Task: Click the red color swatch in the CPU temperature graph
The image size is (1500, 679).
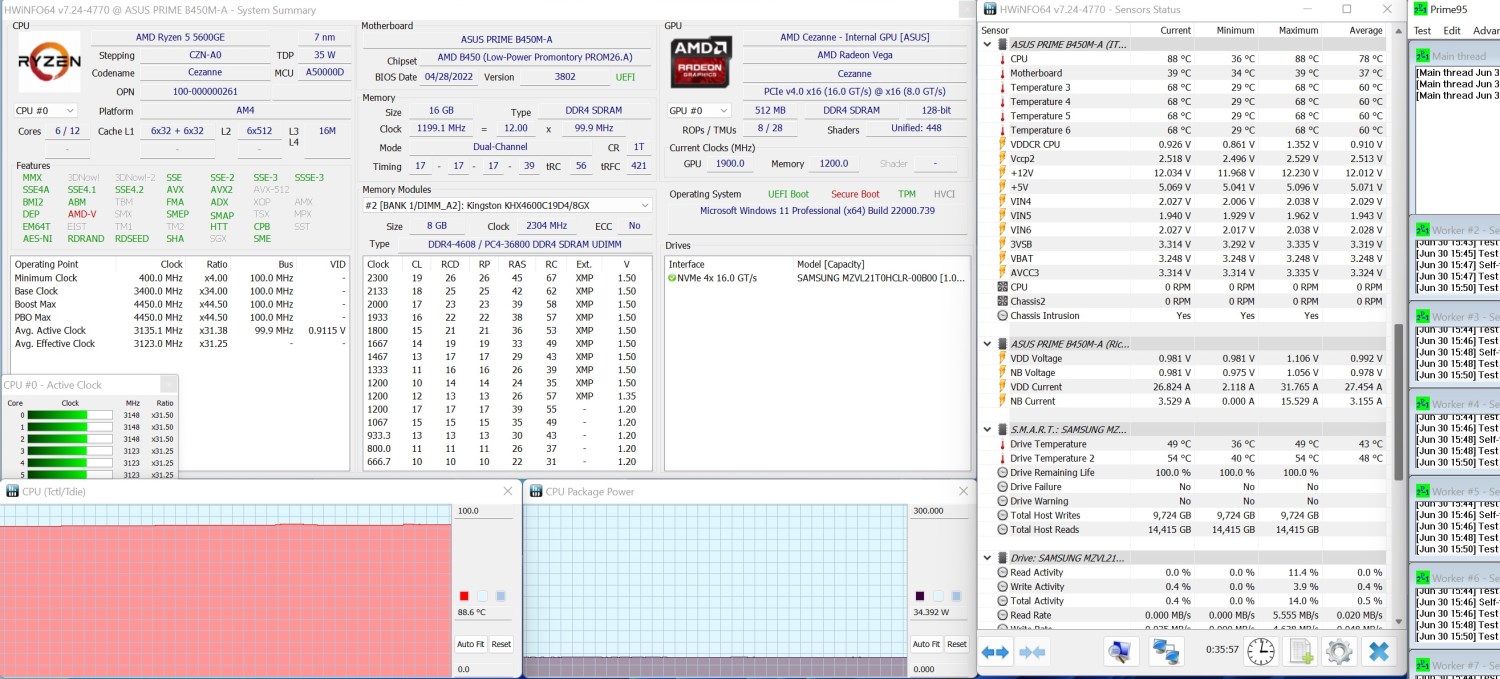Action: 464,596
